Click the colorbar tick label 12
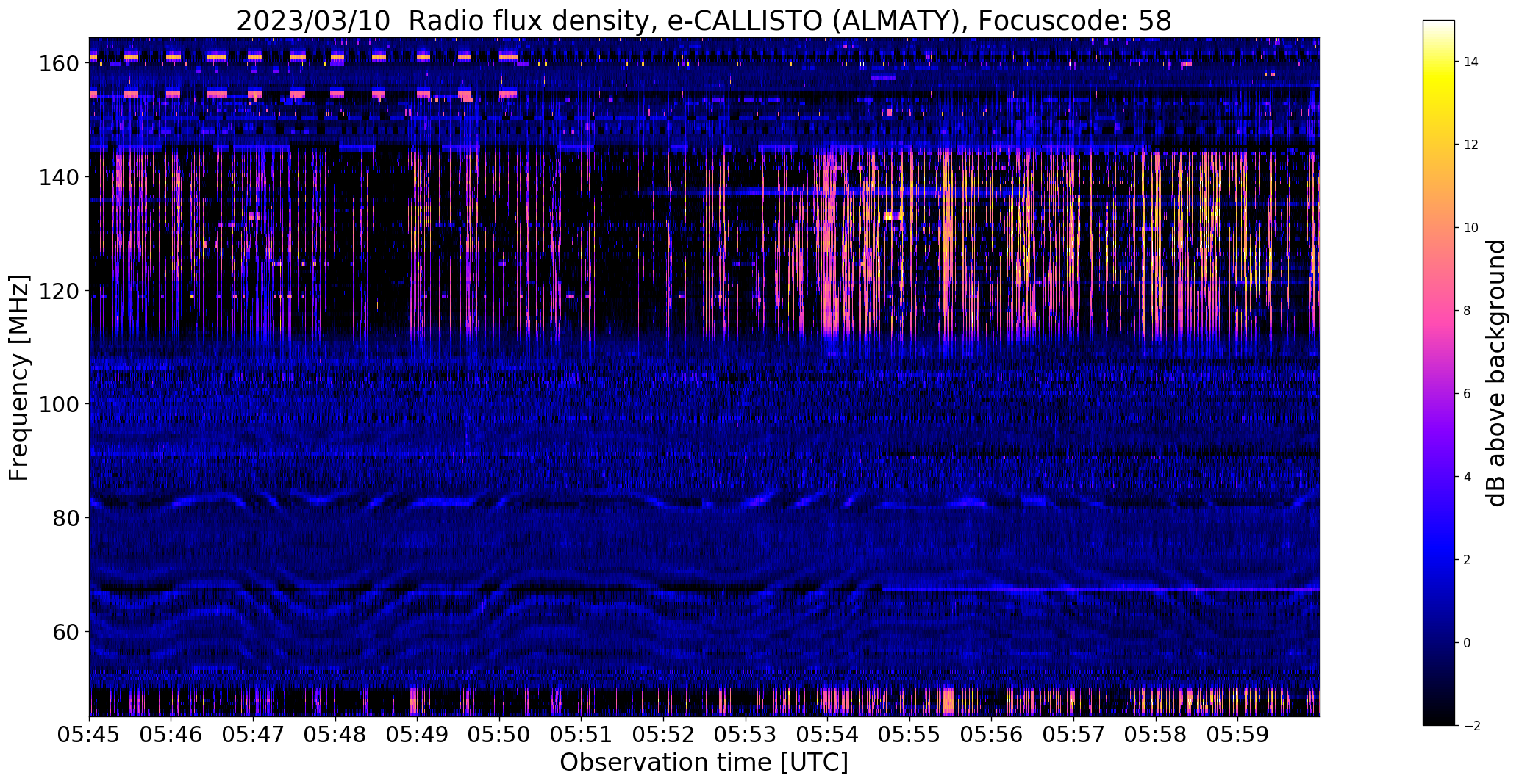This screenshot has width=1519, height=784. [x=1471, y=145]
